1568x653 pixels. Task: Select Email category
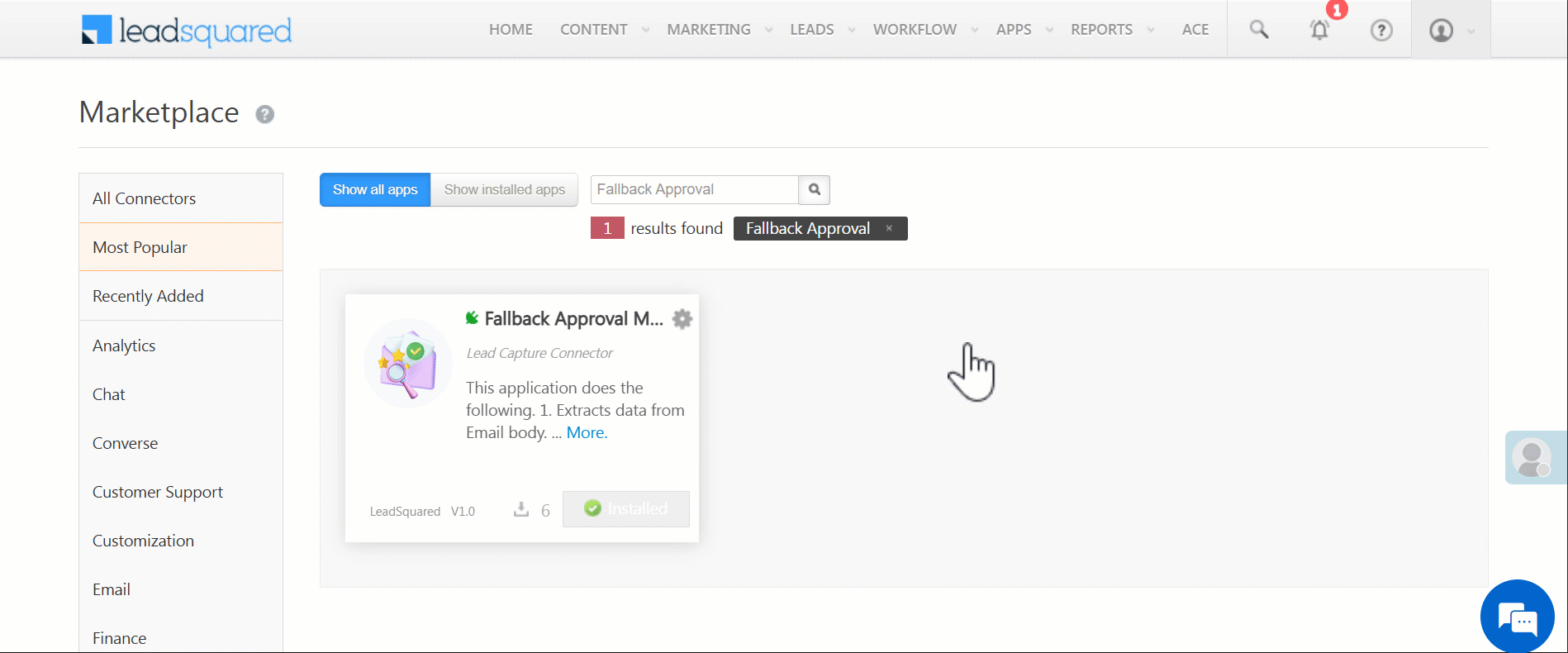[x=181, y=589]
